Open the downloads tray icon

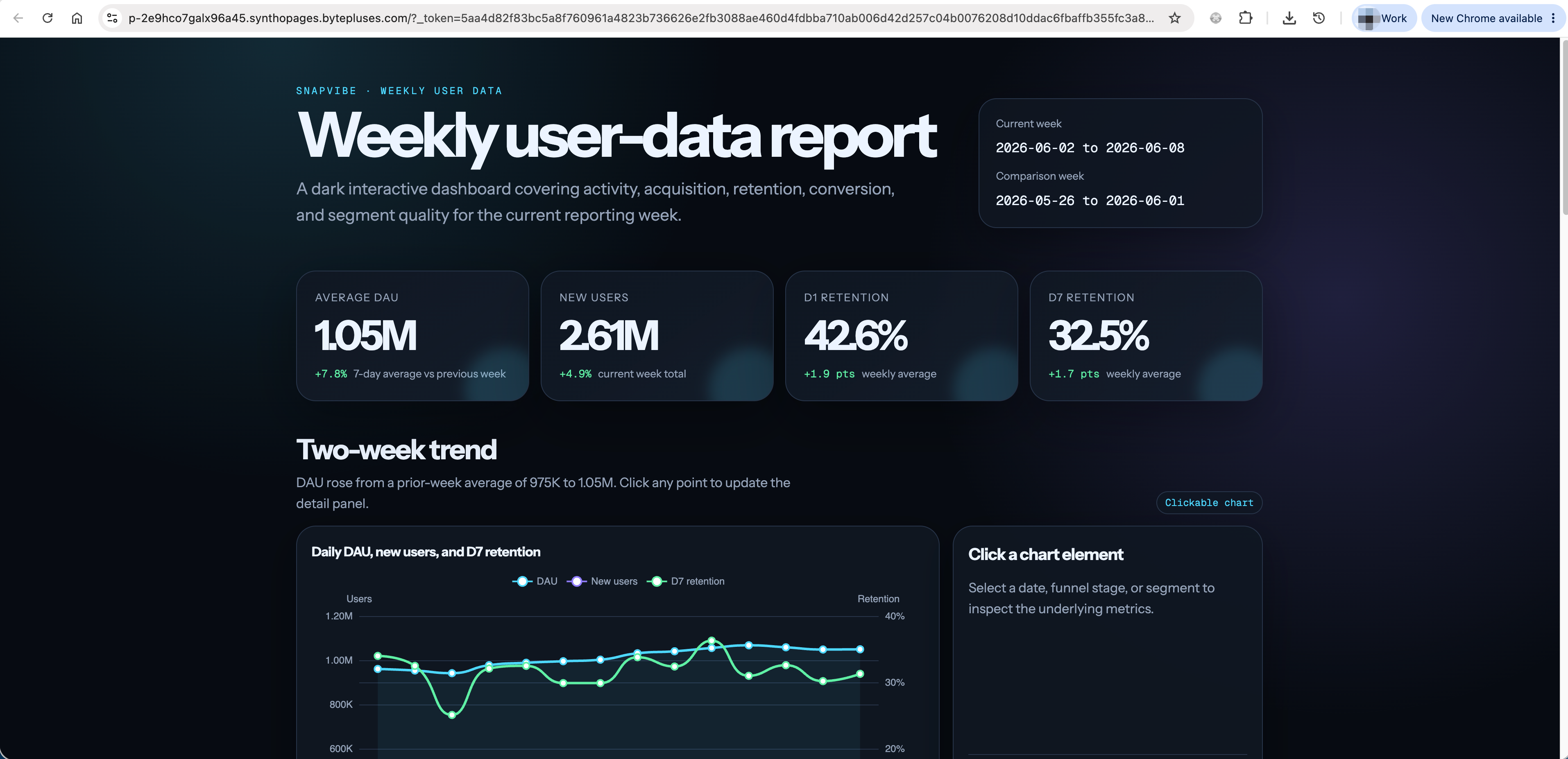(1289, 18)
